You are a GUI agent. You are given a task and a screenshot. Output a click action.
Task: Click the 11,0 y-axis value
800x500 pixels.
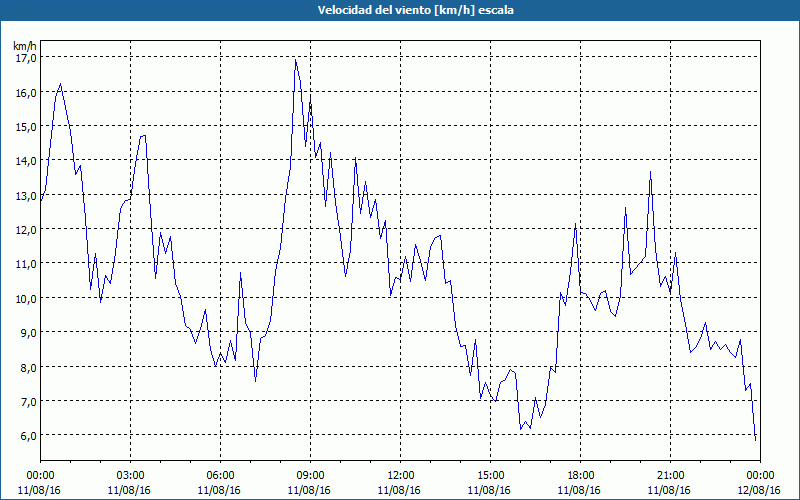point(26,264)
